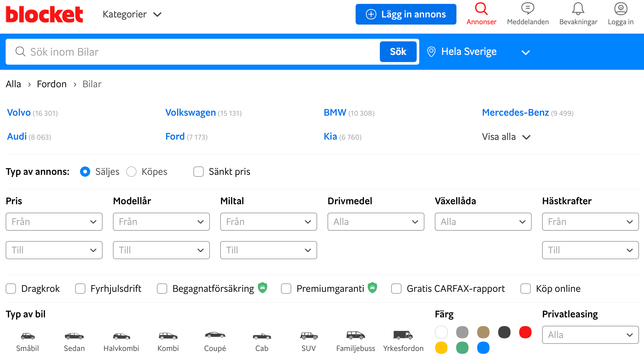Enable the Sänkt pris checkbox
This screenshot has height=360, width=644.
[198, 172]
